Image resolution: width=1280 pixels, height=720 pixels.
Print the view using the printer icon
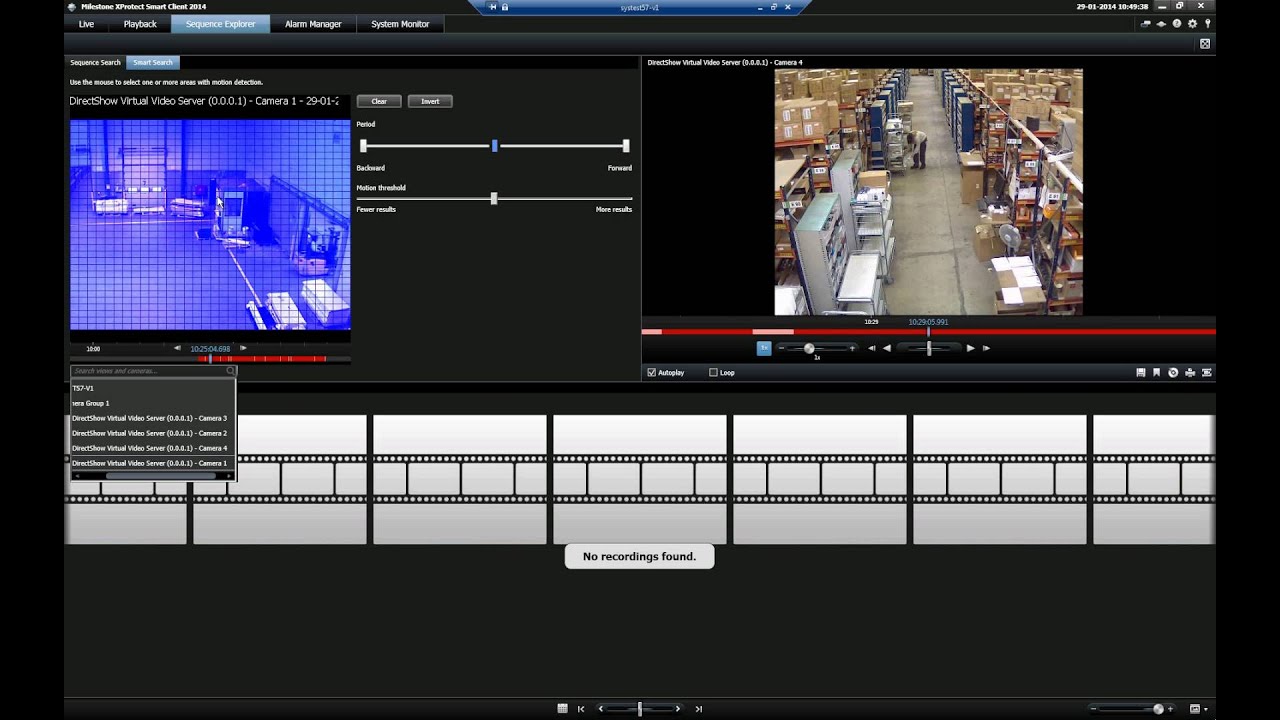coord(1190,372)
